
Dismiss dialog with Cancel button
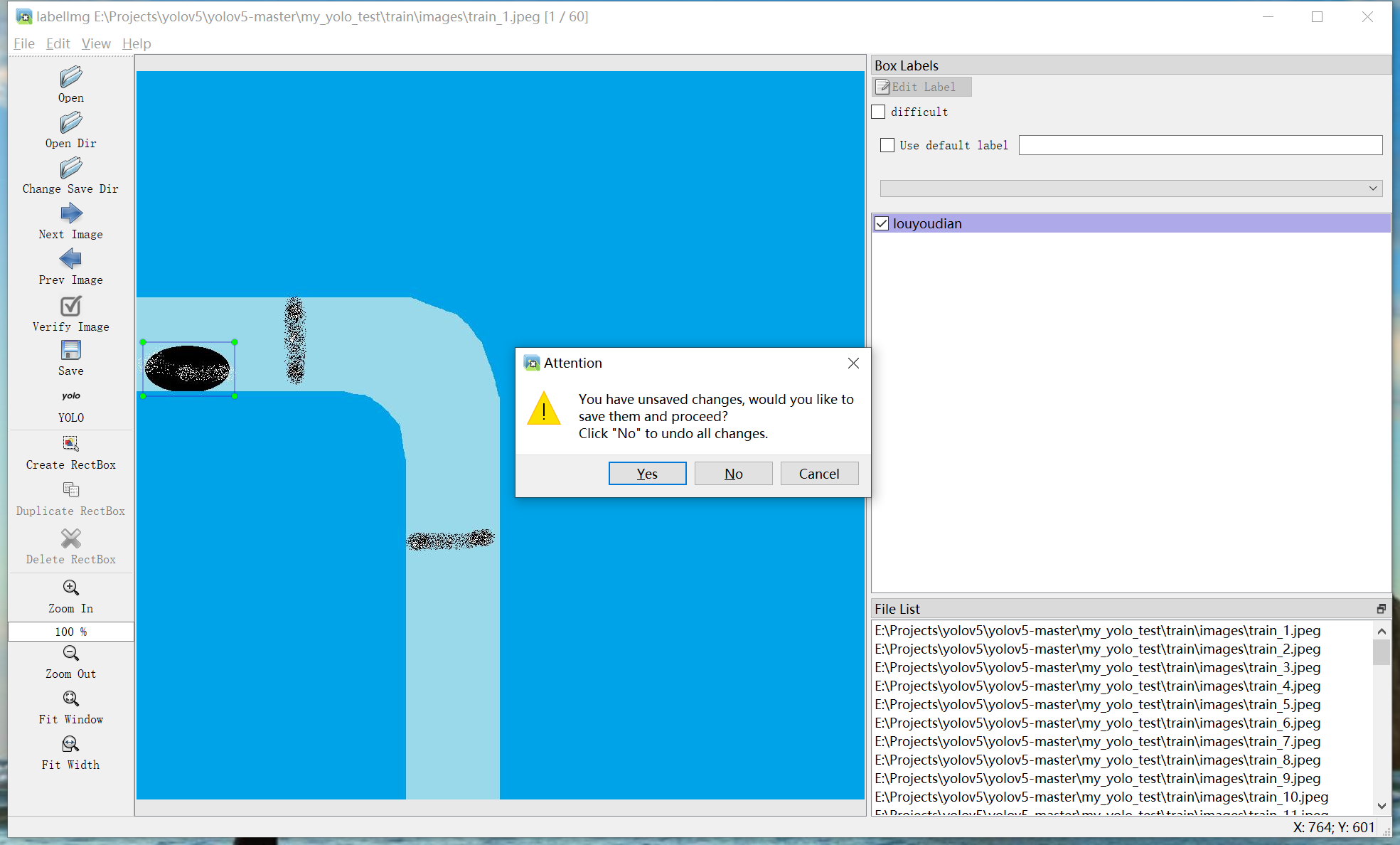(x=819, y=474)
